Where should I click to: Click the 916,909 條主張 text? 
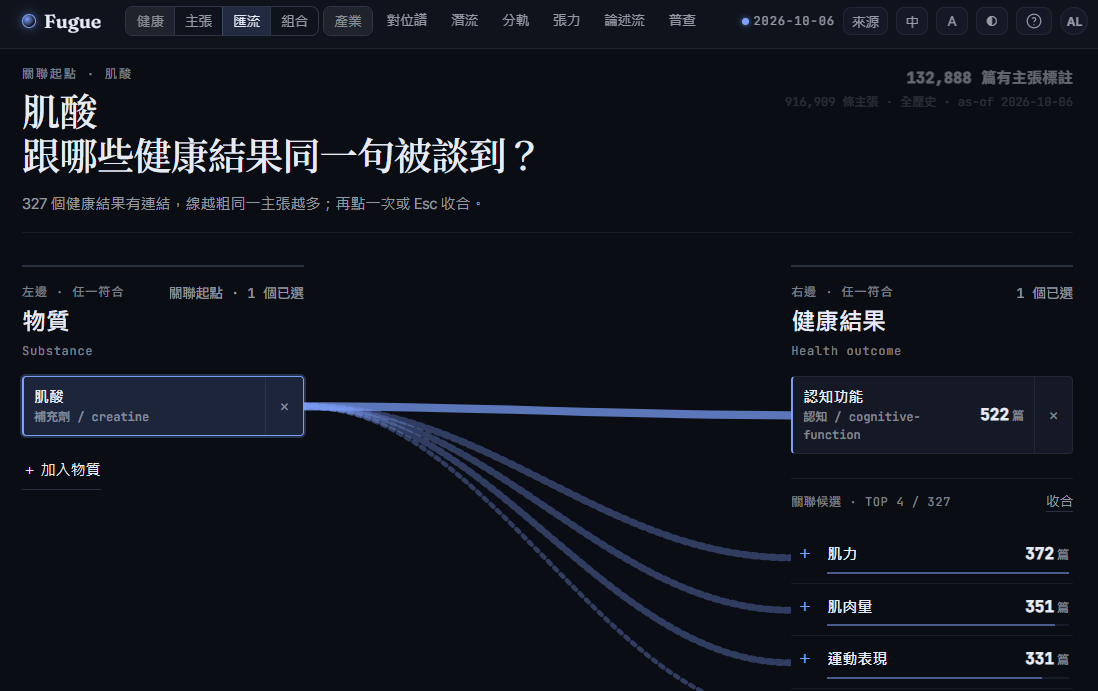(831, 102)
